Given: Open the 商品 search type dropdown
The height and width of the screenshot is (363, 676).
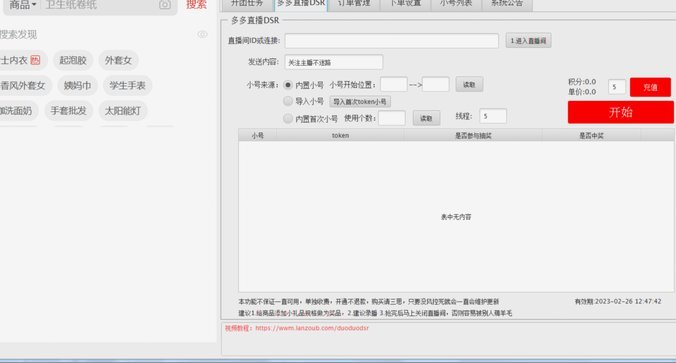Looking at the screenshot, I should [23, 5].
